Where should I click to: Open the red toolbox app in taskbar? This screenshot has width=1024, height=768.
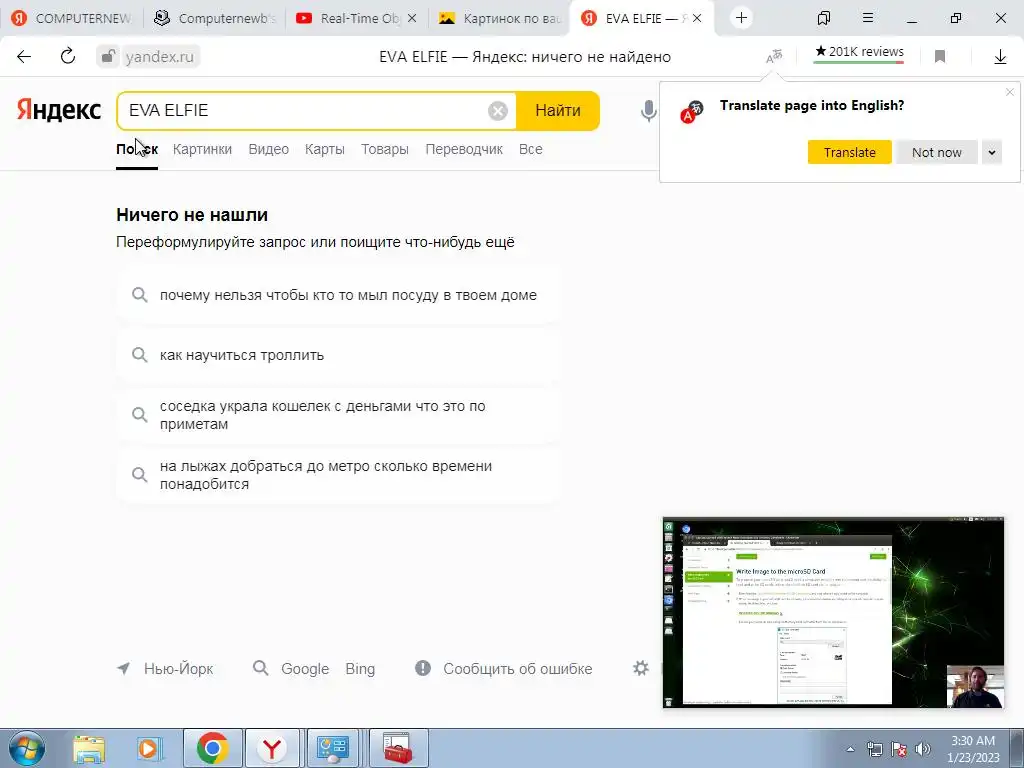coord(398,748)
